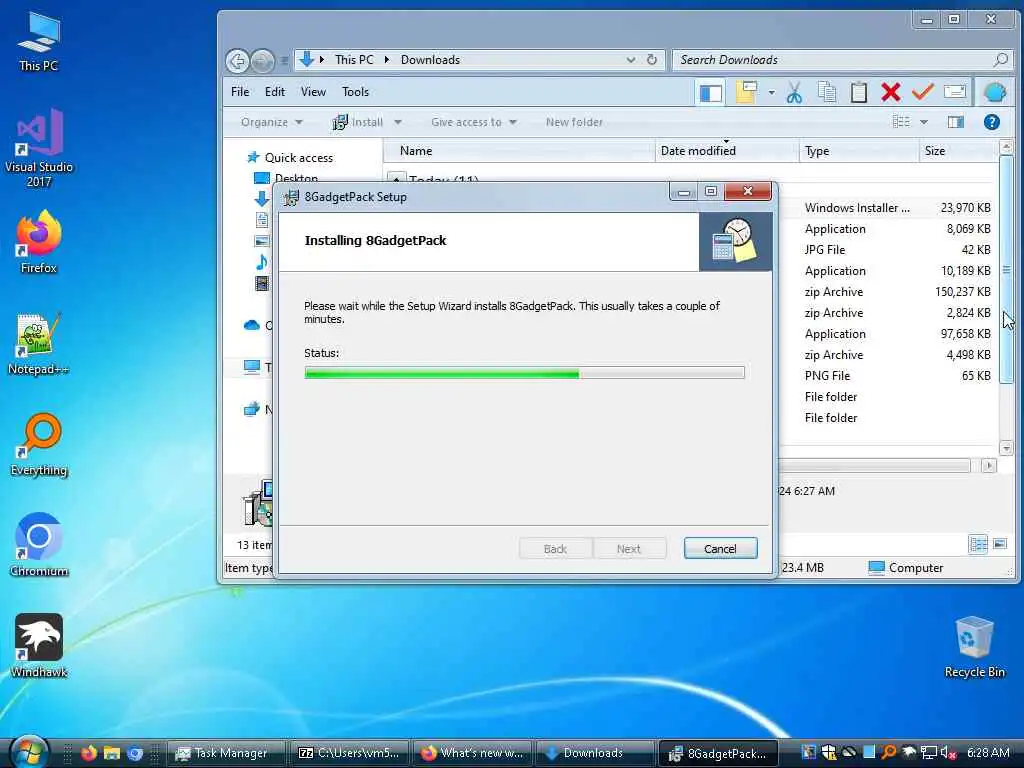Open the Tools menu

tap(355, 91)
